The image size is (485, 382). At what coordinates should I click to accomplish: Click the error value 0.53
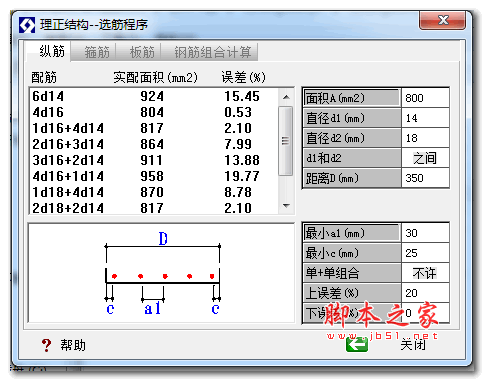(238, 112)
